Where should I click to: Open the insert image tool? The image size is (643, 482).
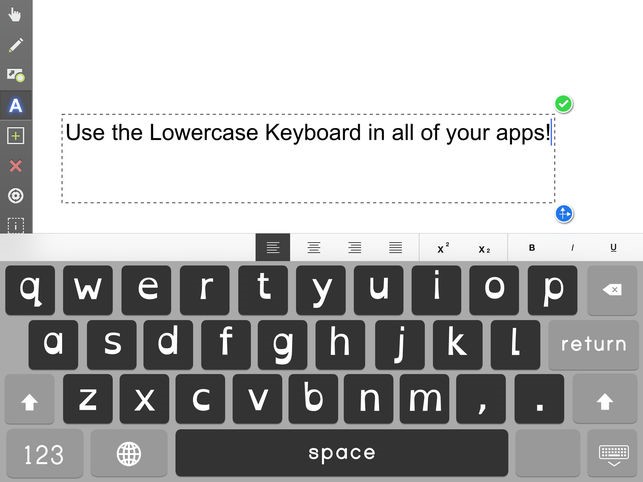coord(16,75)
